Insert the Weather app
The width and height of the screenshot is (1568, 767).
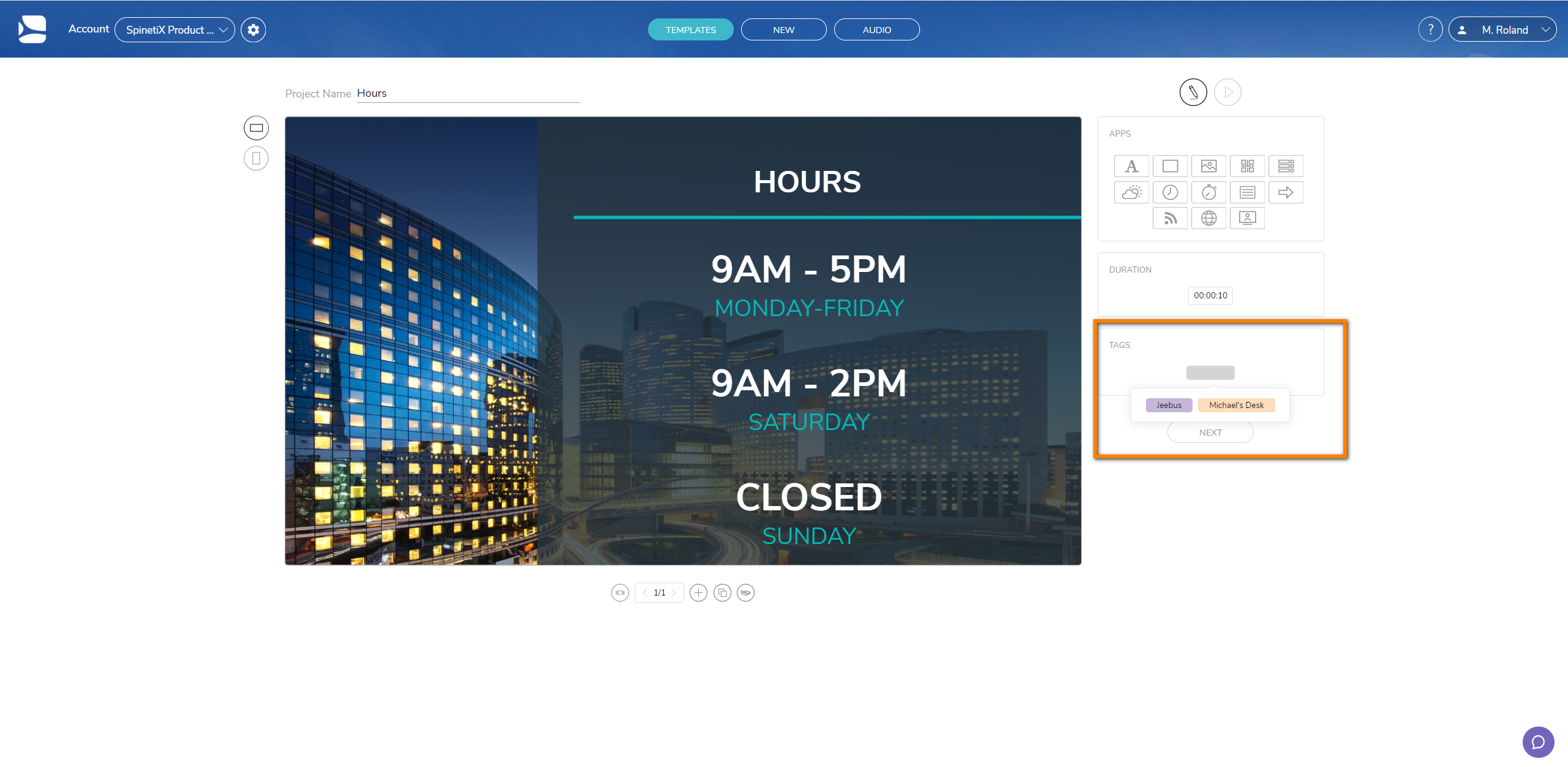tap(1131, 192)
